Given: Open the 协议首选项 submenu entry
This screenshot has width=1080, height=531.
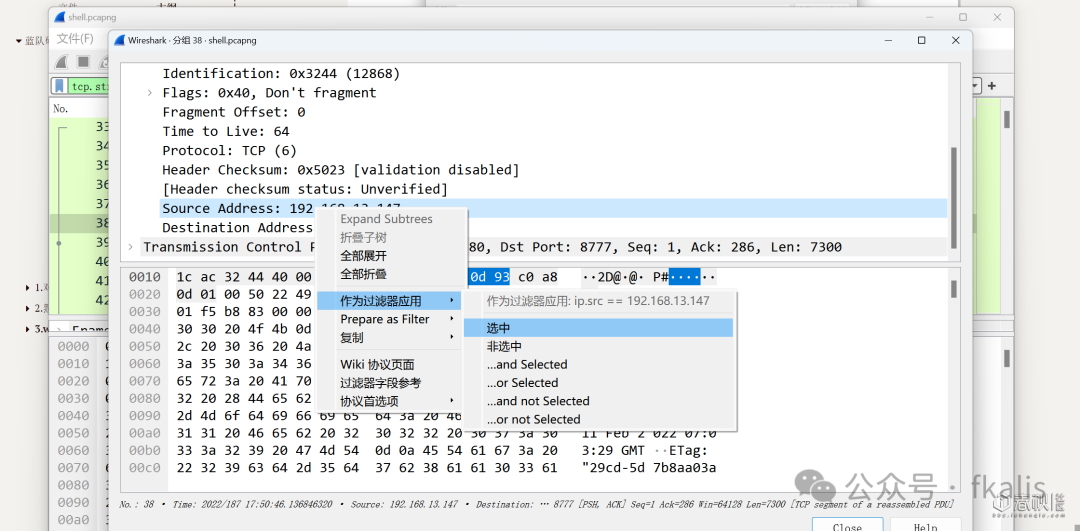Looking at the screenshot, I should (x=390, y=402).
